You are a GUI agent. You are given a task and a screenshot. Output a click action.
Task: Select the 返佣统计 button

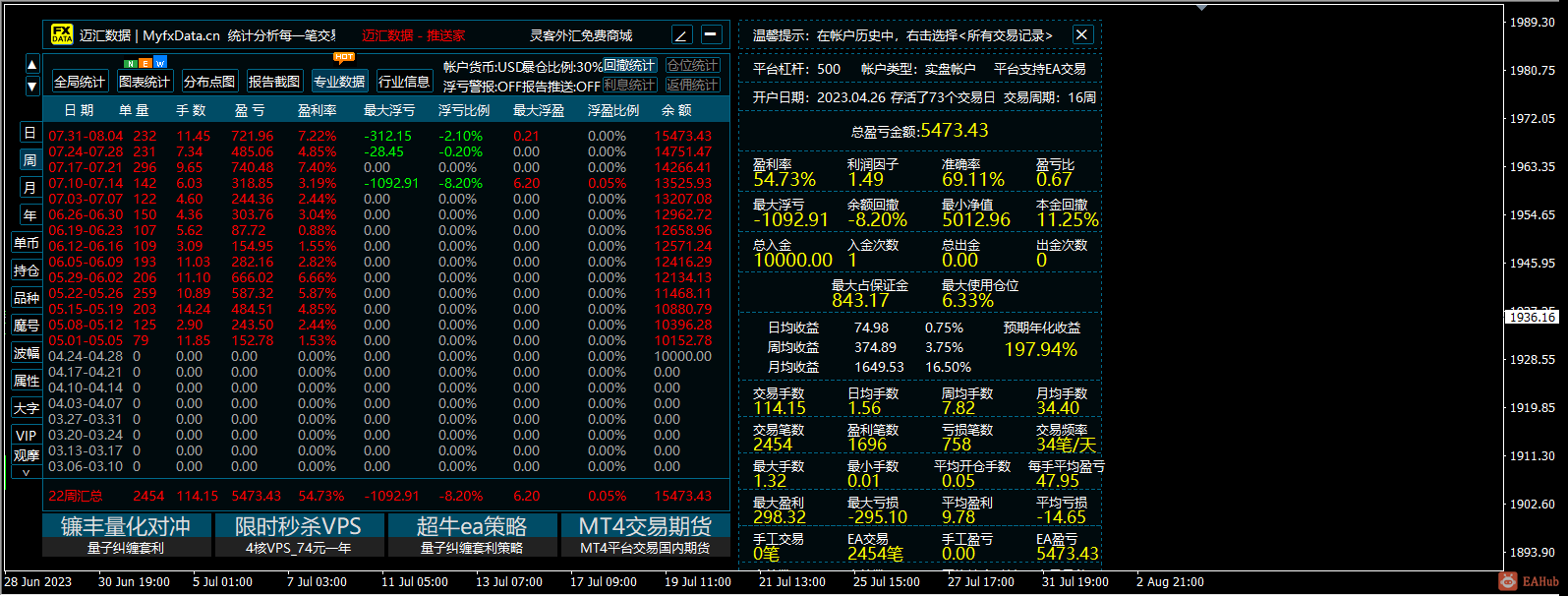[693, 86]
